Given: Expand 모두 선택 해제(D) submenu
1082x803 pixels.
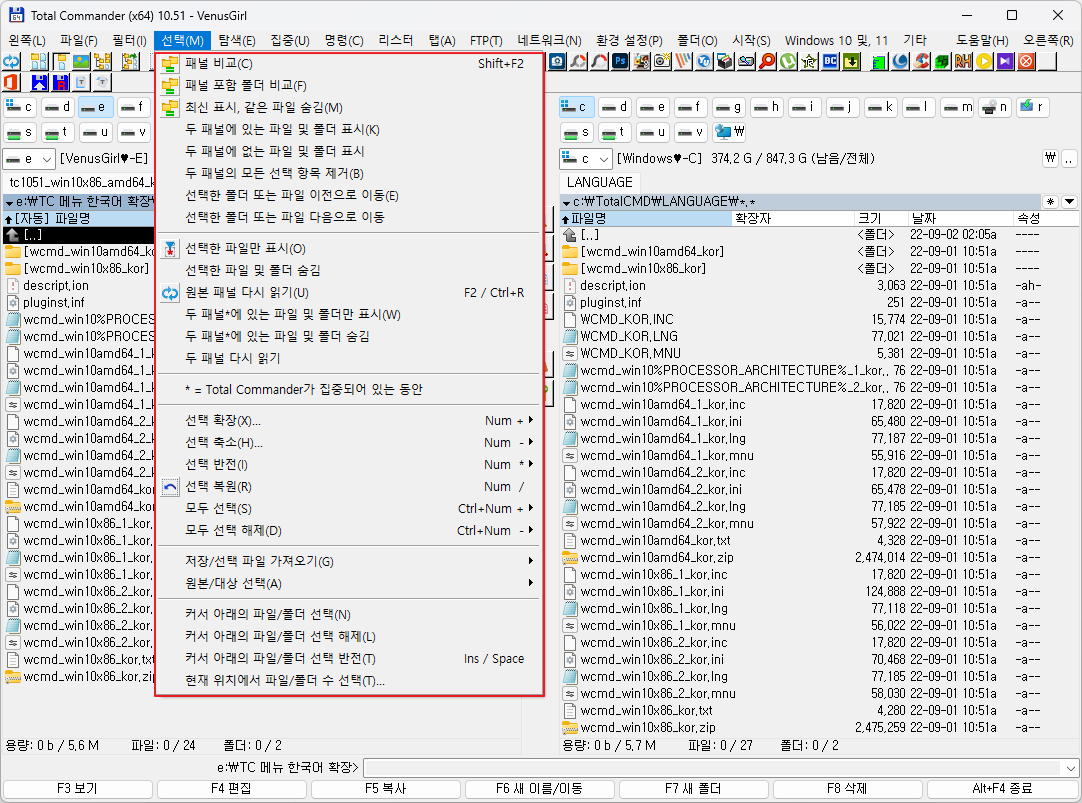Looking at the screenshot, I should pos(531,531).
